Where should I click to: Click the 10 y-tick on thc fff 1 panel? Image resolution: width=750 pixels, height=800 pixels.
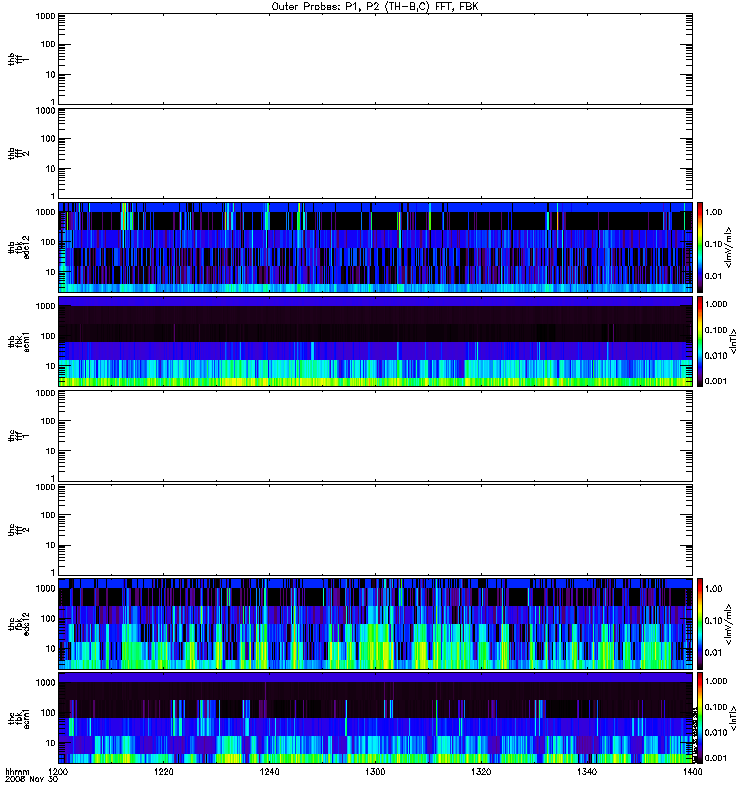tap(51, 452)
